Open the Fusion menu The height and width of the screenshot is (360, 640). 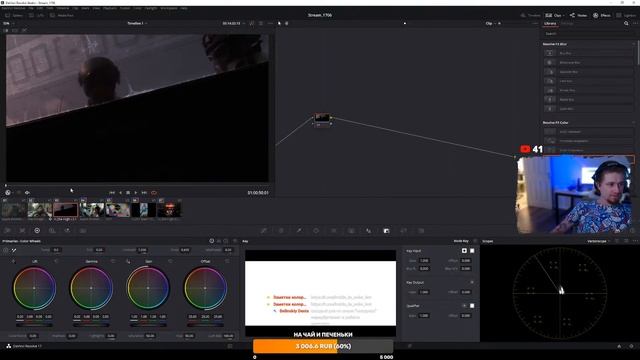pyautogui.click(x=125, y=8)
